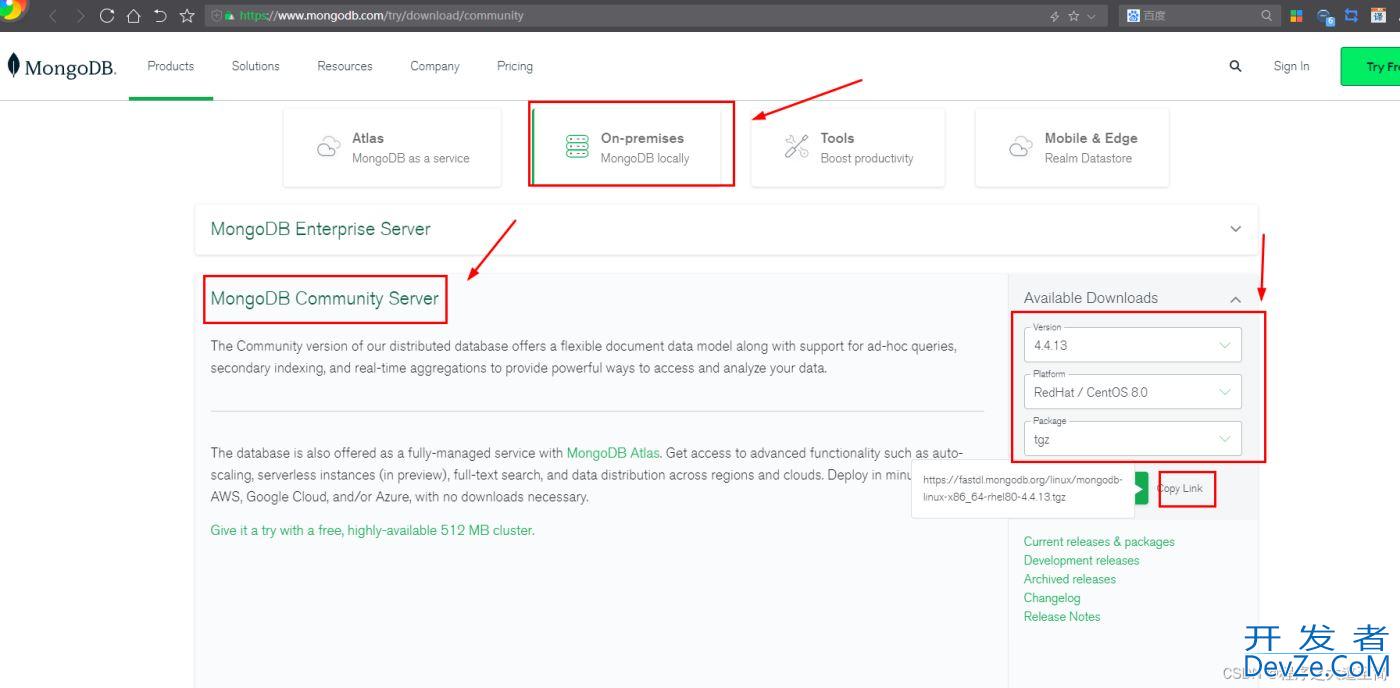Screen dimensions: 1400x688
Task: Click the Tools wrench icon
Action: [797, 147]
